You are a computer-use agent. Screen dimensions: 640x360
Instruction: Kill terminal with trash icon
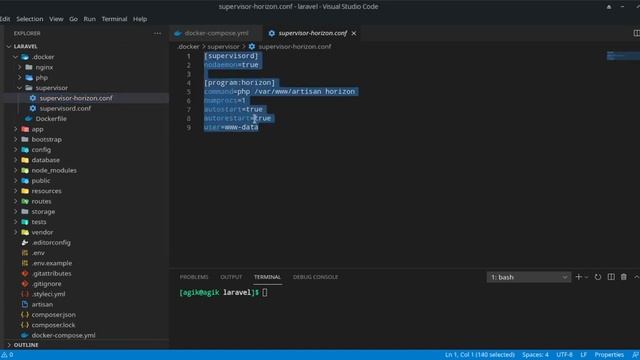(624, 277)
